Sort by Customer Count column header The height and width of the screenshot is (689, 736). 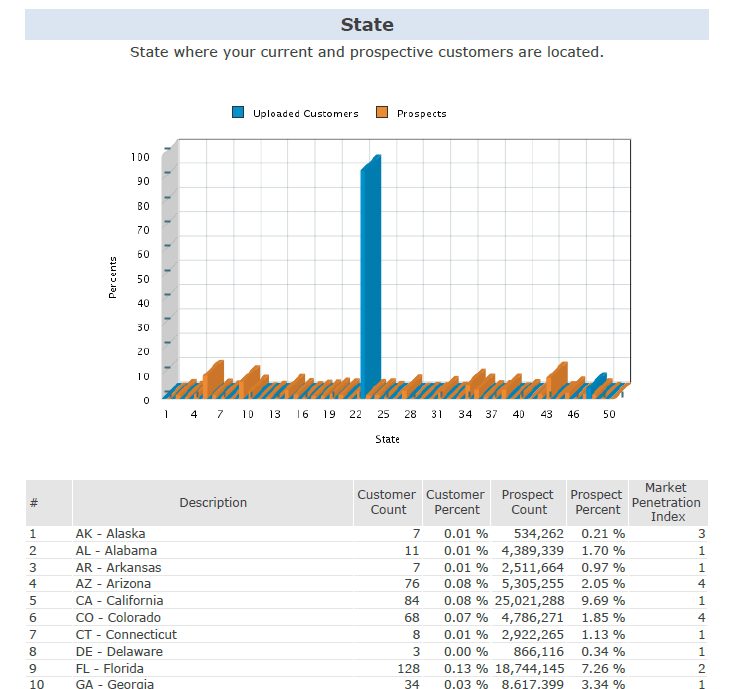pos(386,502)
